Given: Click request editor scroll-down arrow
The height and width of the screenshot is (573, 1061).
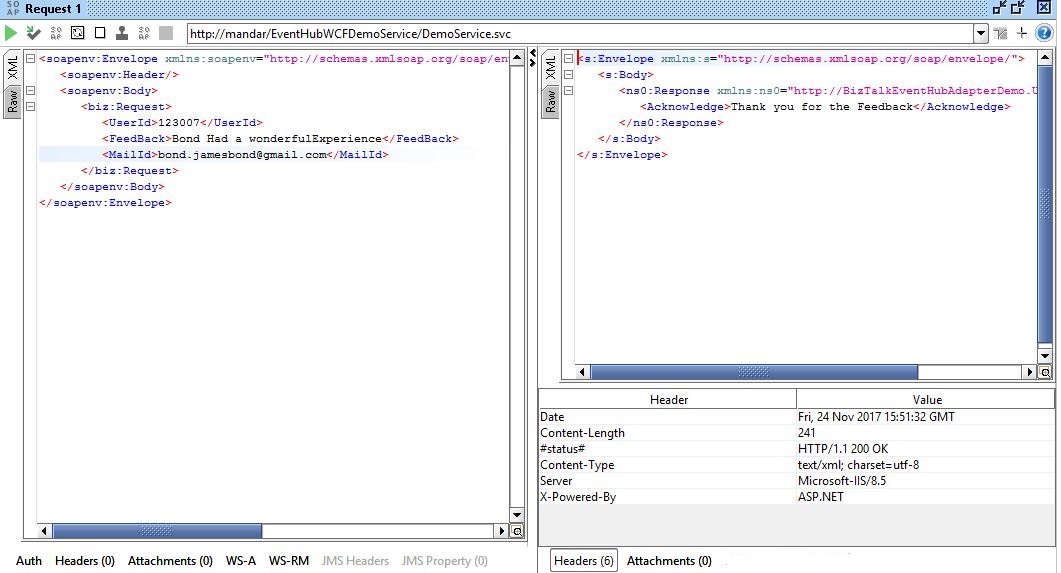Looking at the screenshot, I should (517, 515).
